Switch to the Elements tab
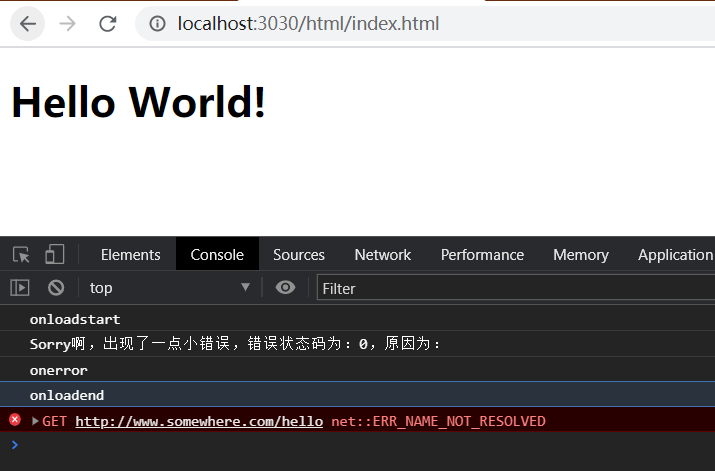The height and width of the screenshot is (471, 715). tap(130, 254)
